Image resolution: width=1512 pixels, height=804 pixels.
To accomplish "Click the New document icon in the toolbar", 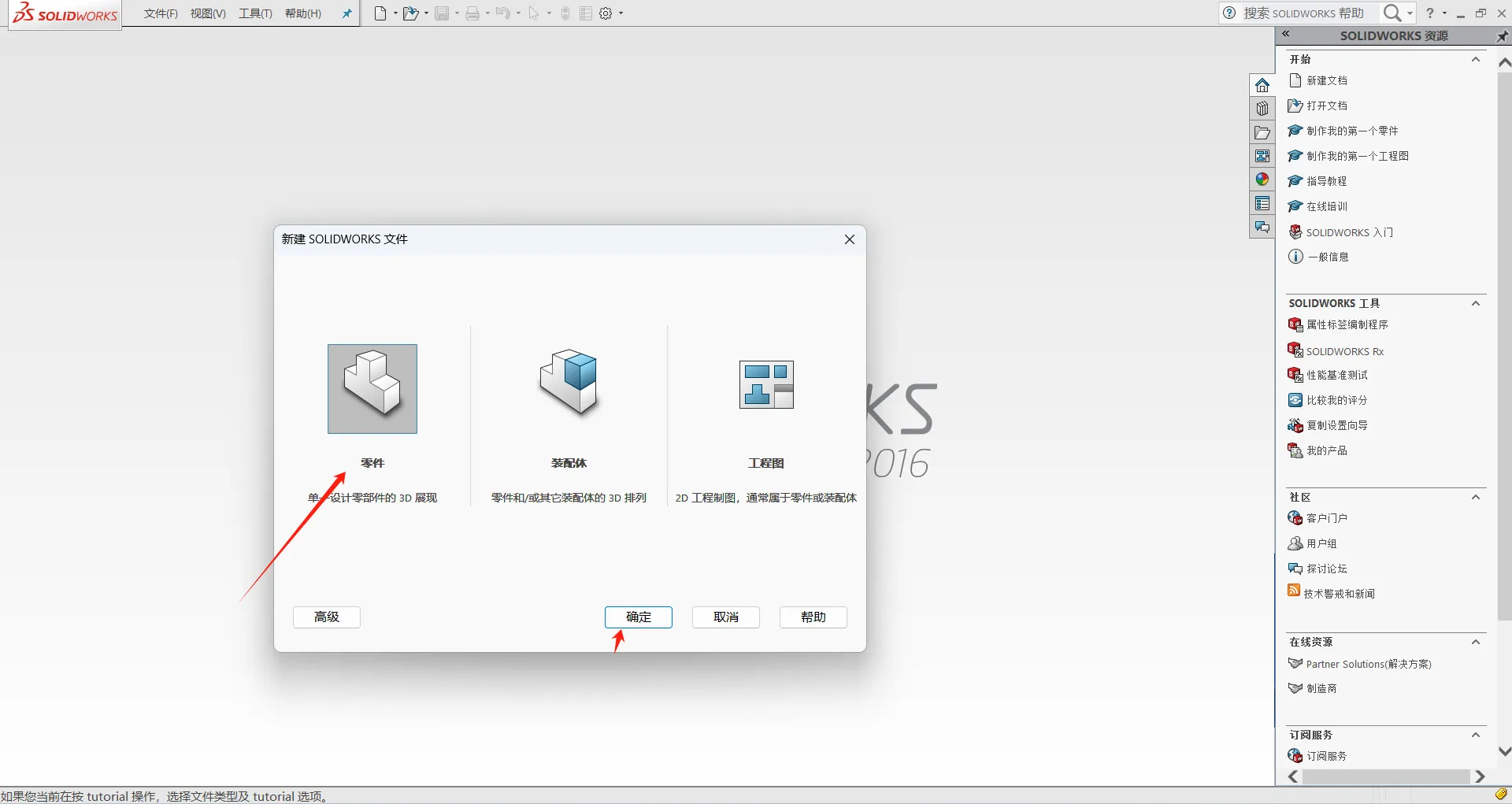I will (380, 13).
